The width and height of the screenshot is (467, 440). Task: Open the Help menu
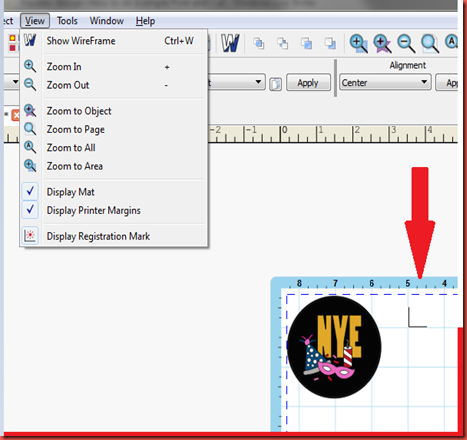145,21
